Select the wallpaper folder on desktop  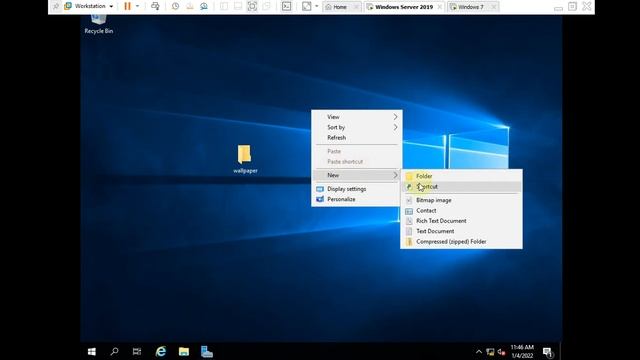245,159
